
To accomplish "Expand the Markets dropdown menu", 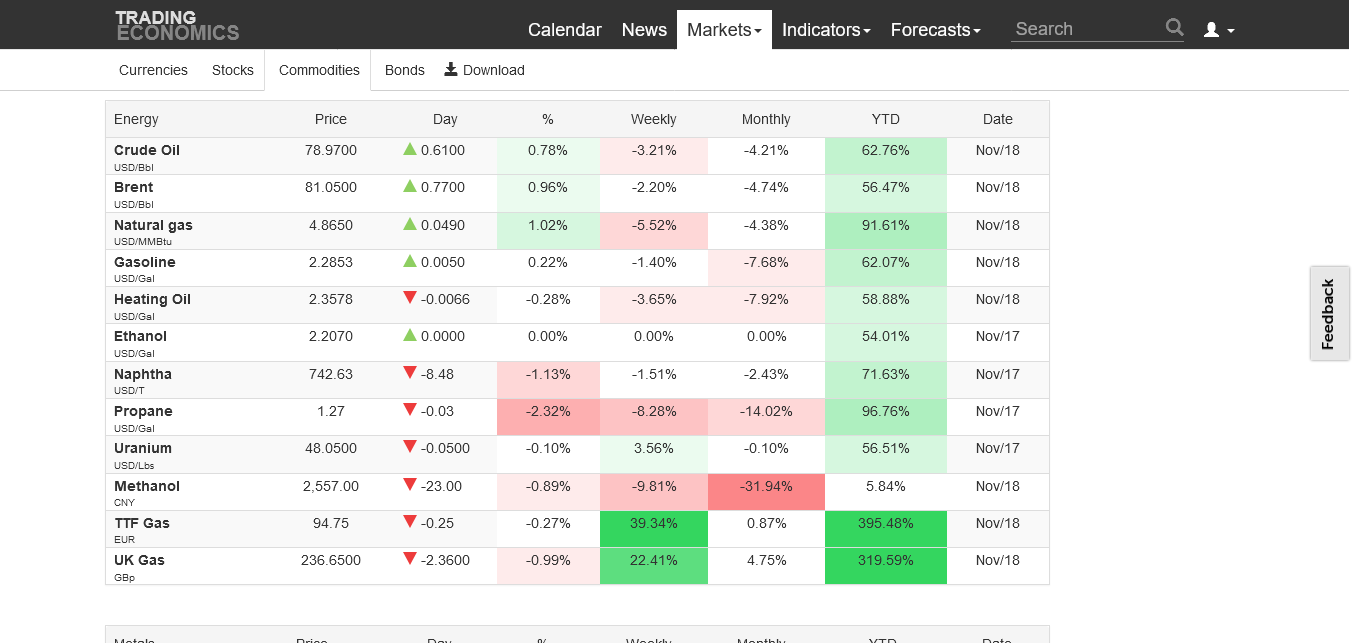I will [x=724, y=30].
